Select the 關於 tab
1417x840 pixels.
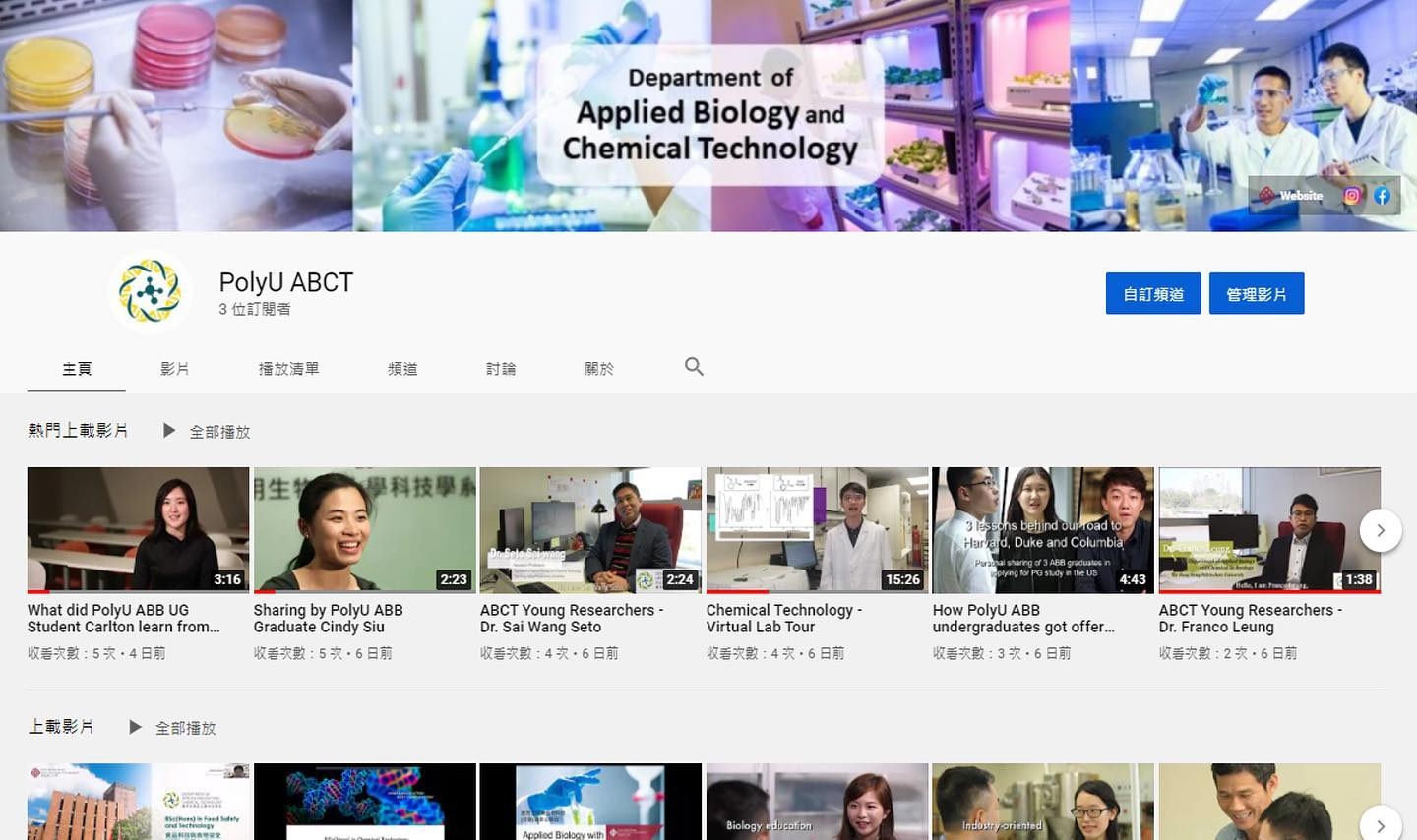599,368
